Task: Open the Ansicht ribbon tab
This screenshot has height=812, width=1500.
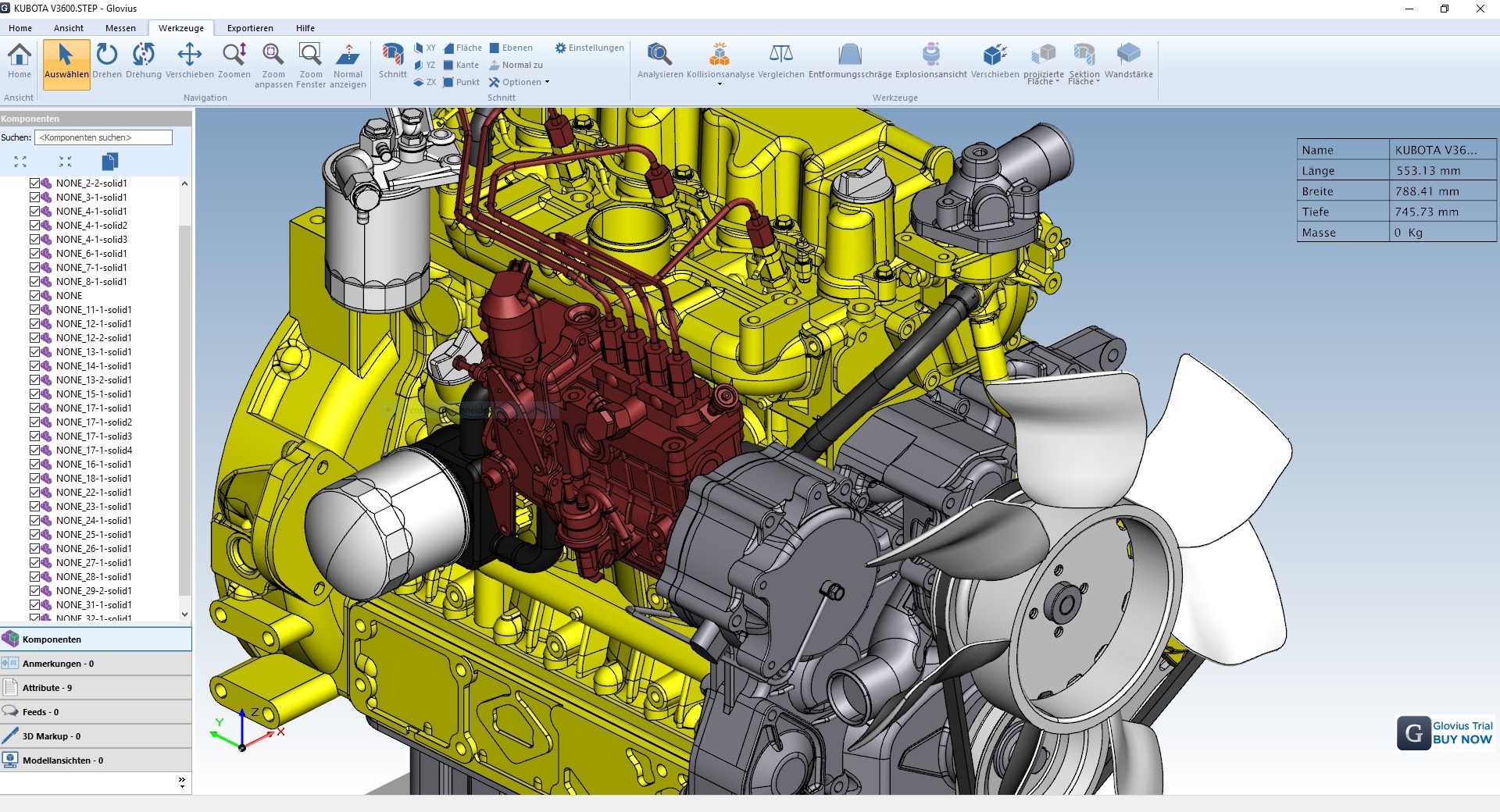Action: coord(69,28)
